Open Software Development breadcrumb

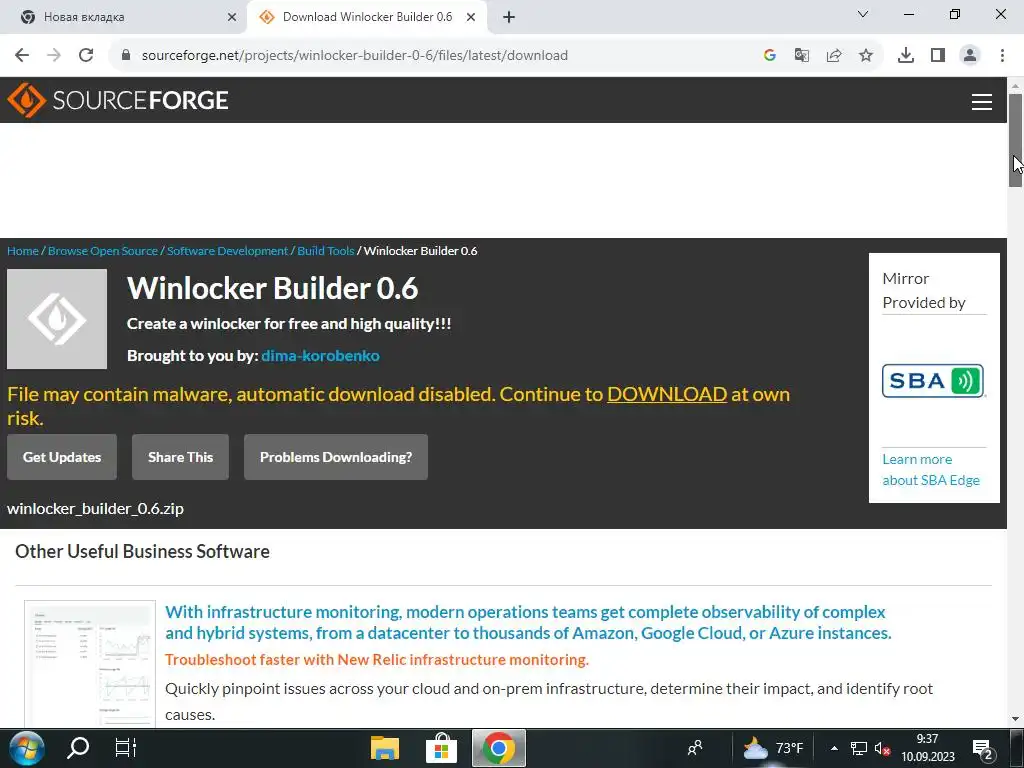coord(227,251)
